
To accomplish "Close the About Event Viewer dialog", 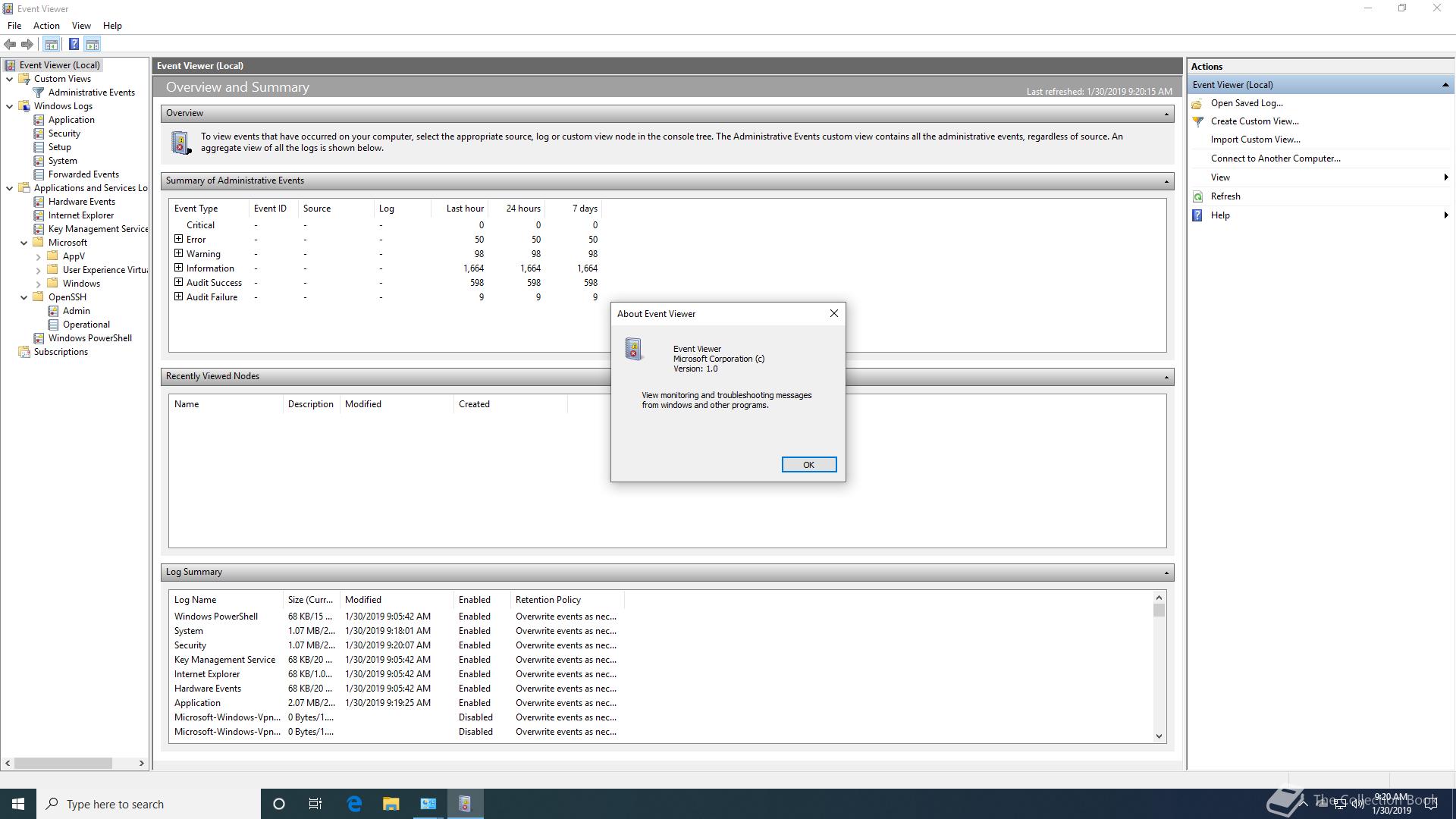I will [833, 313].
